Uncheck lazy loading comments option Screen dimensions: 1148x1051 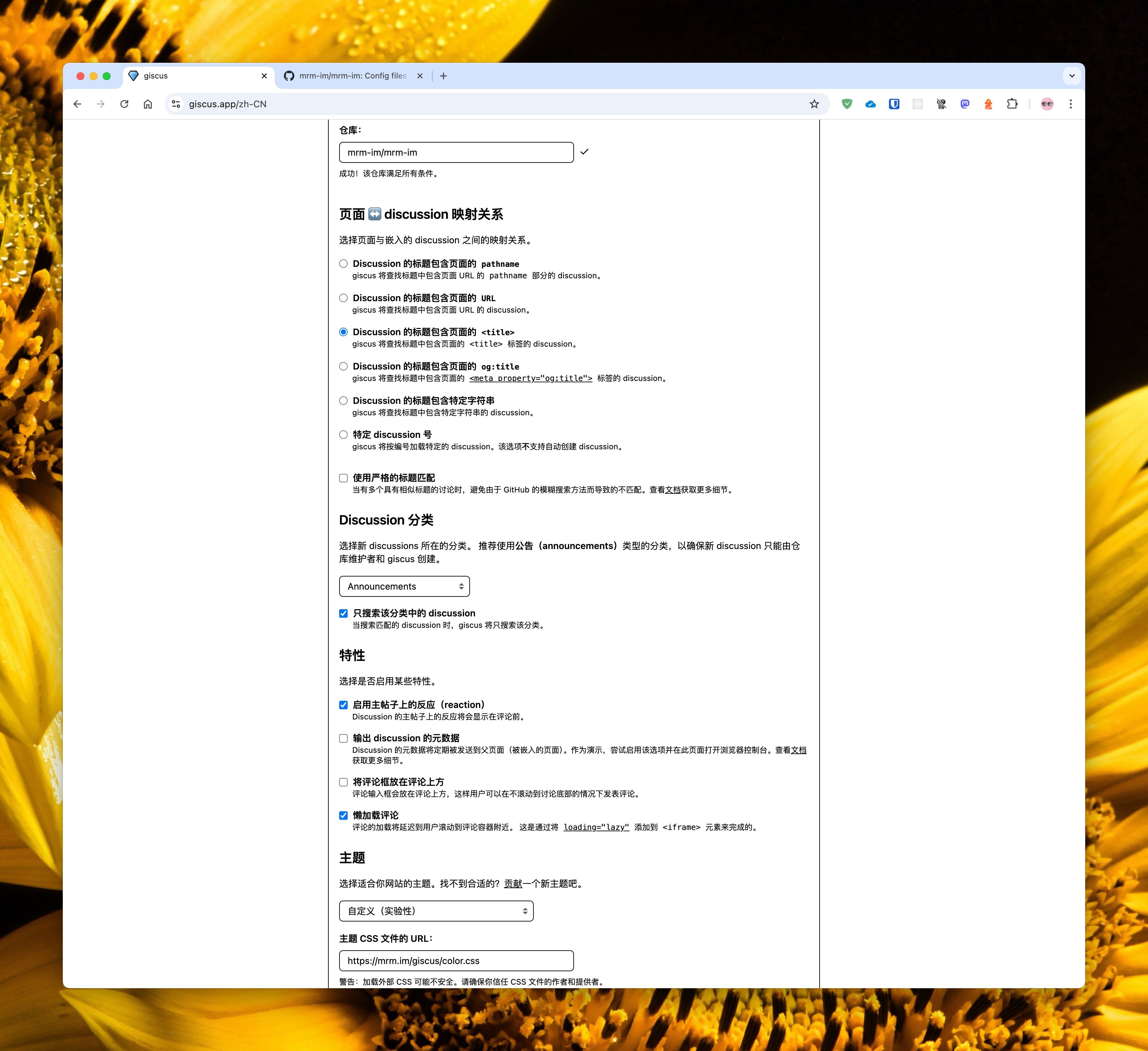[343, 815]
